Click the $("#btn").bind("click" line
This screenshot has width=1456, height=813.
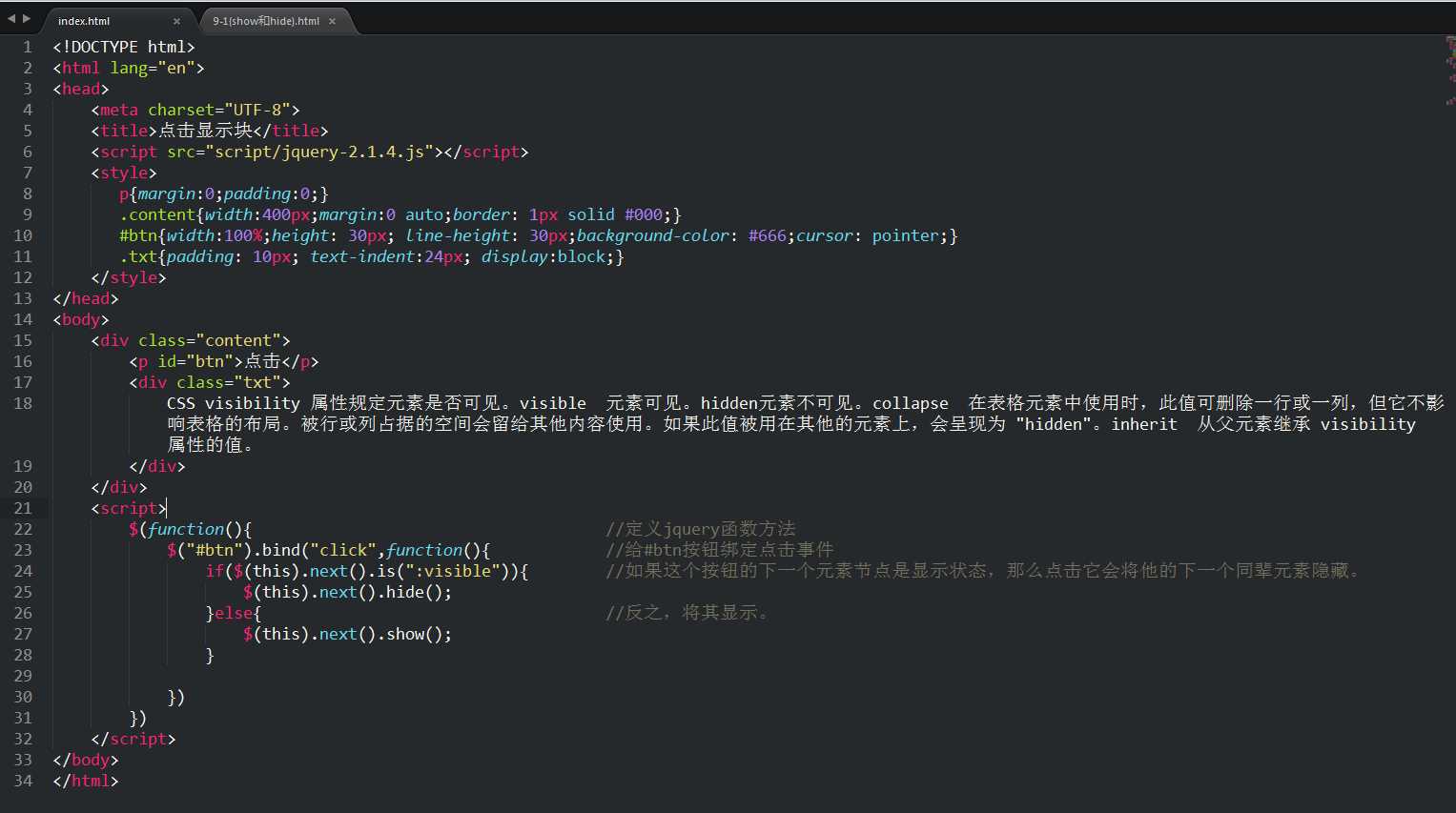[329, 550]
